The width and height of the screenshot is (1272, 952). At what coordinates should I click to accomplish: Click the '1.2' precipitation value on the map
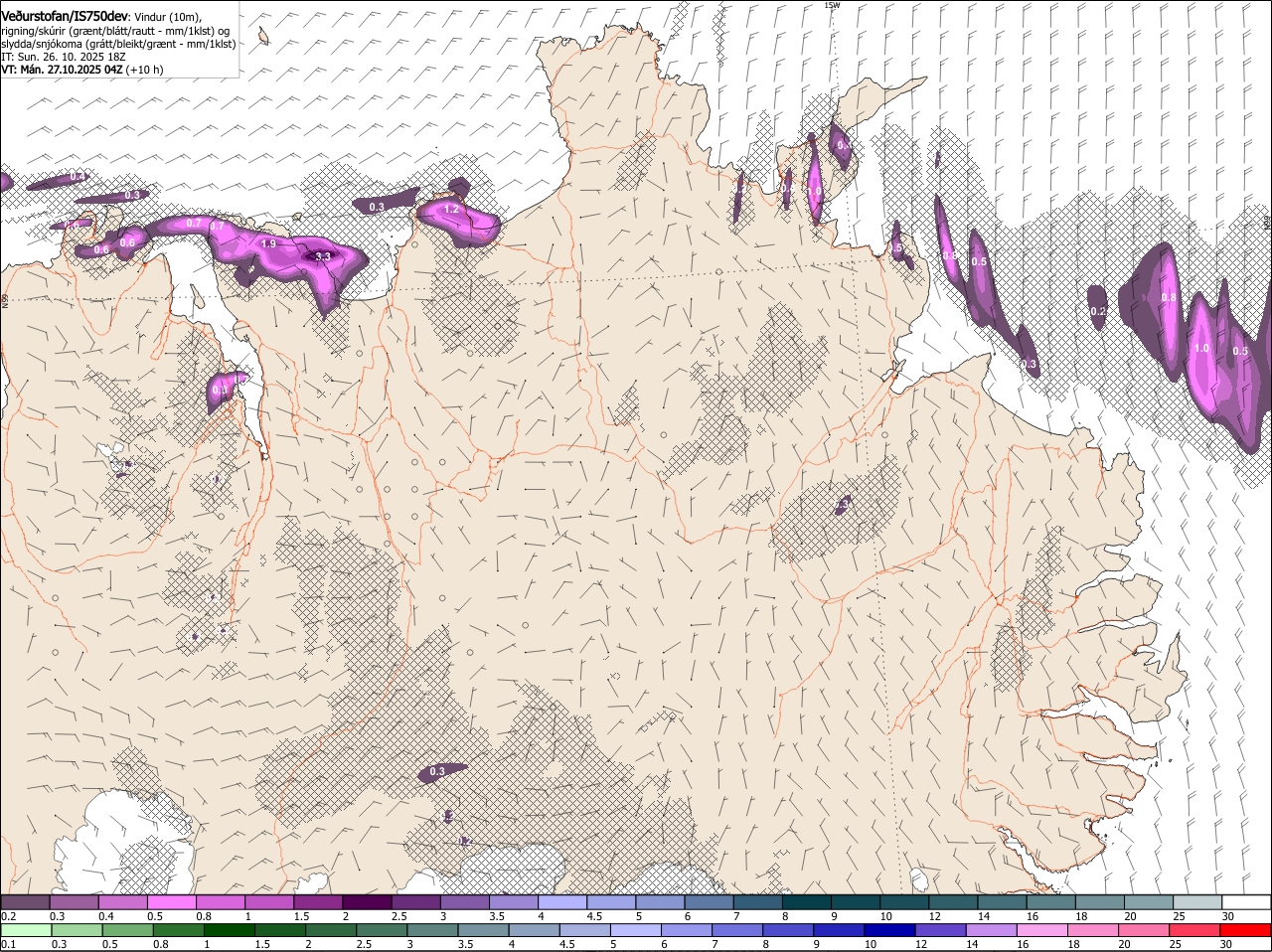pyautogui.click(x=451, y=210)
